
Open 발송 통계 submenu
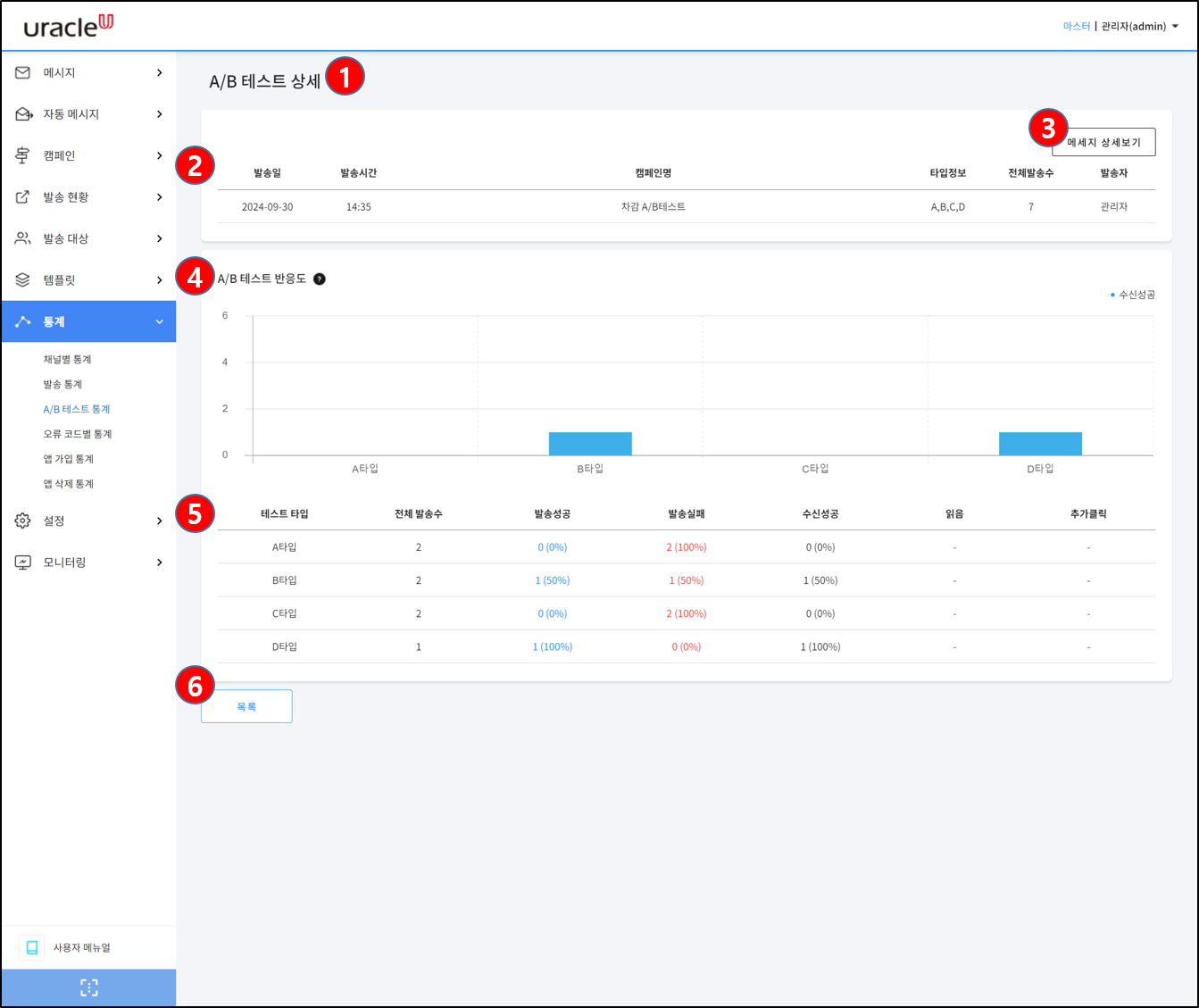click(62, 384)
